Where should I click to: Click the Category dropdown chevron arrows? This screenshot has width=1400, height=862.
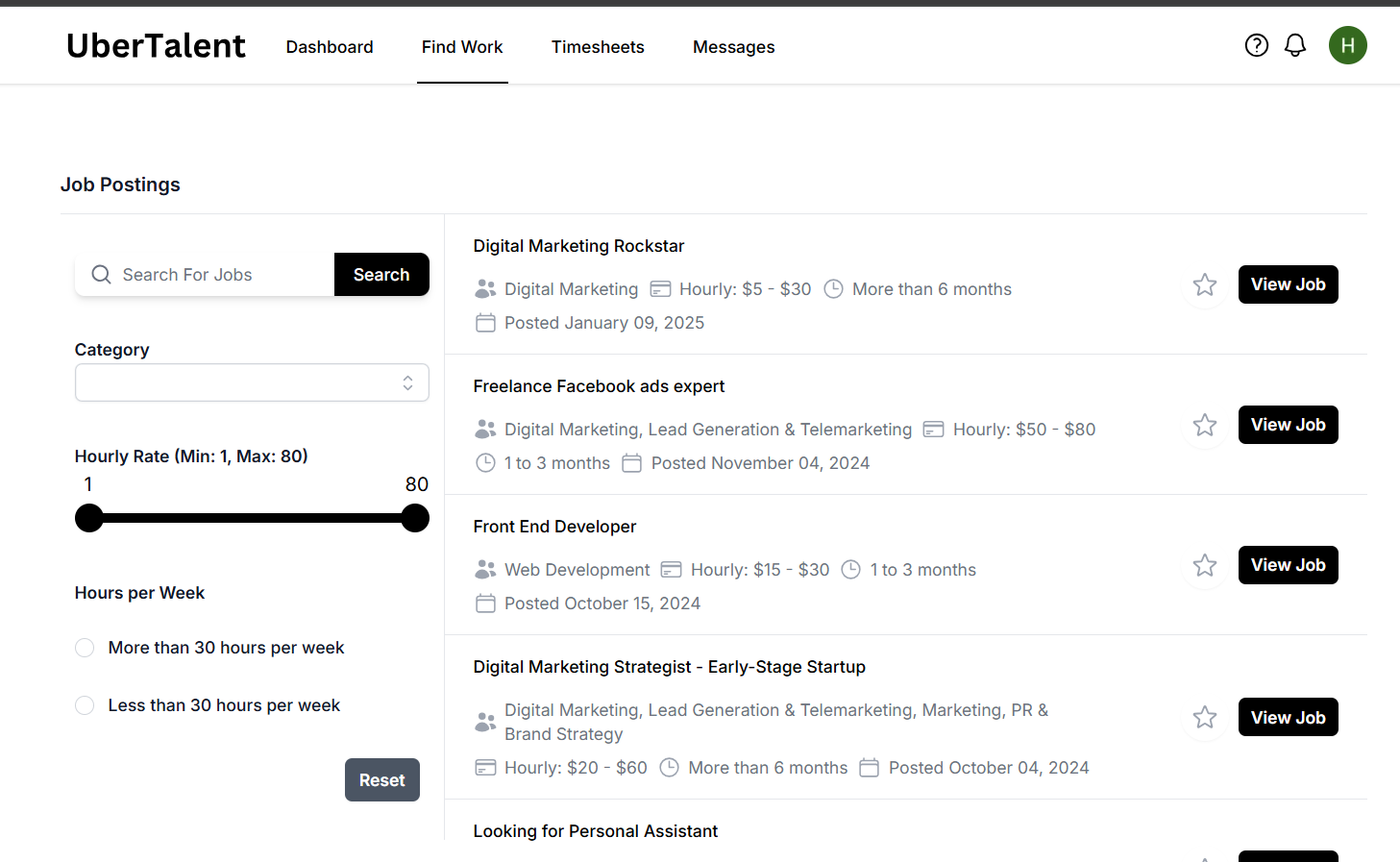(407, 382)
